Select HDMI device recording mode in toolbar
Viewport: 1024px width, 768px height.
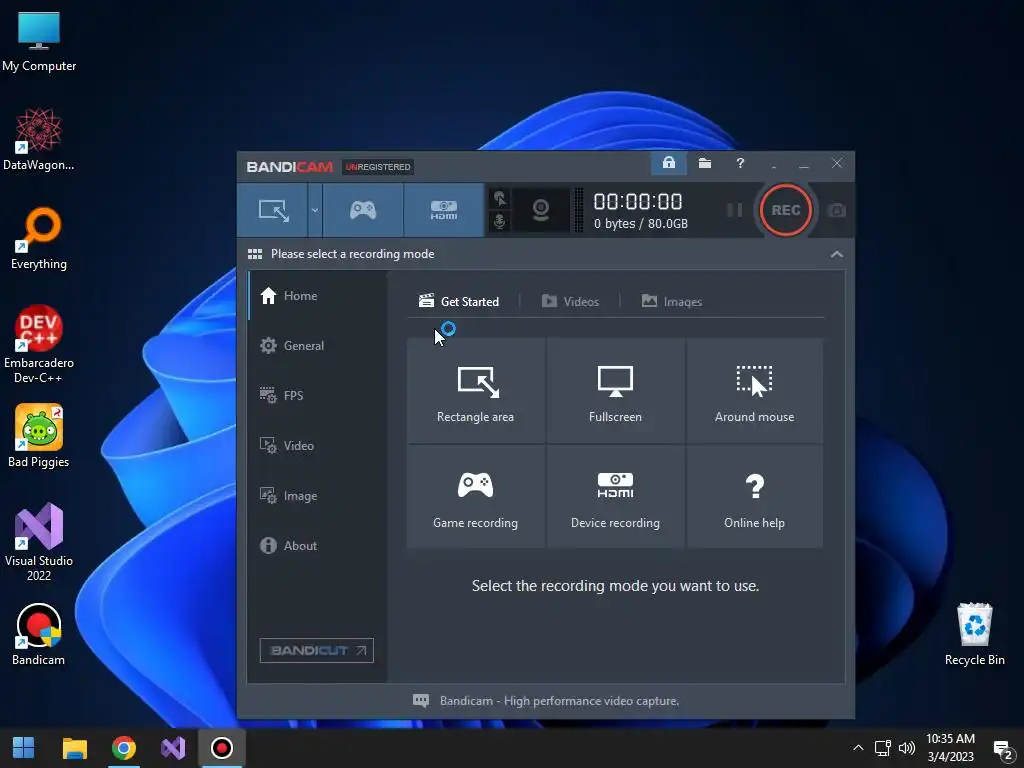444,210
